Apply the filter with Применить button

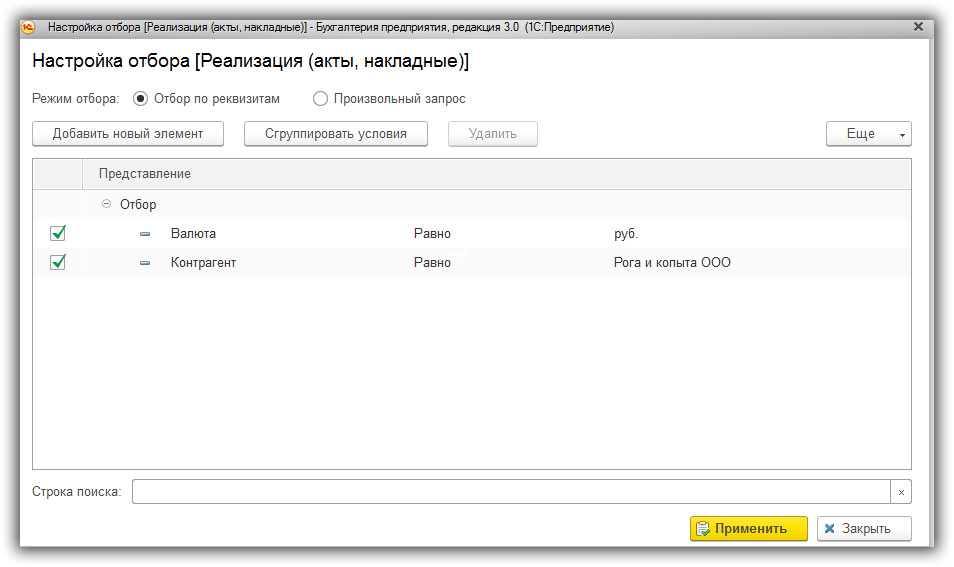748,529
